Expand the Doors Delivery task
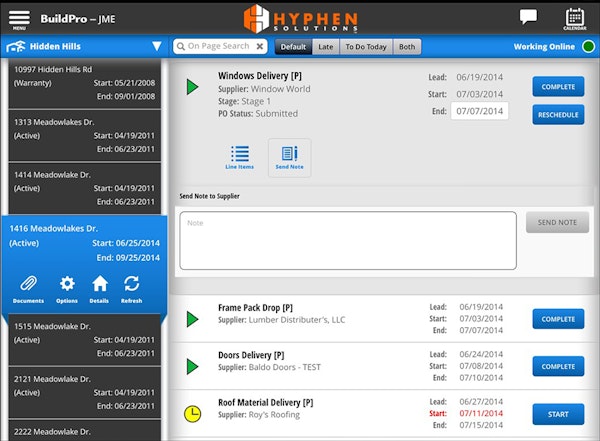The image size is (600, 441). [x=193, y=366]
